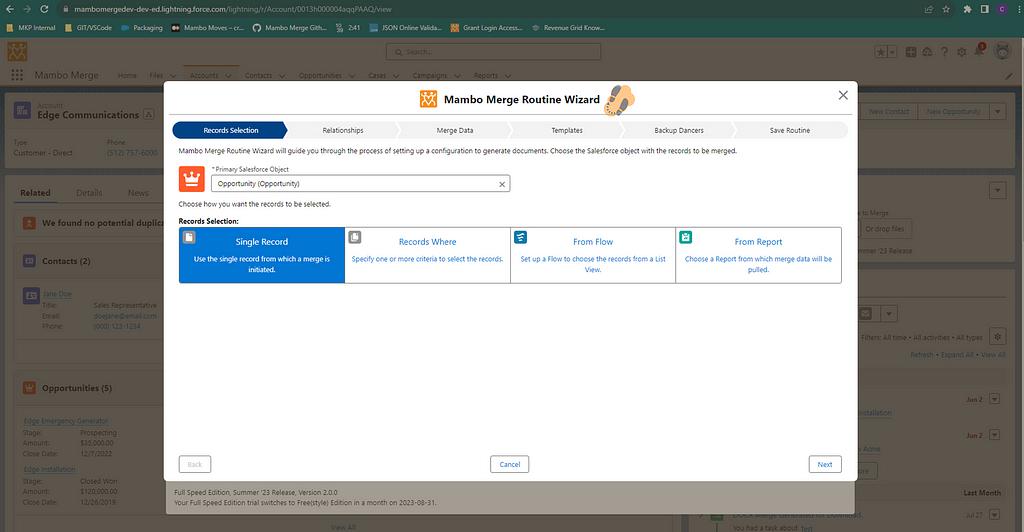Choose the Records Where selection option
The height and width of the screenshot is (532, 1024).
(427, 255)
